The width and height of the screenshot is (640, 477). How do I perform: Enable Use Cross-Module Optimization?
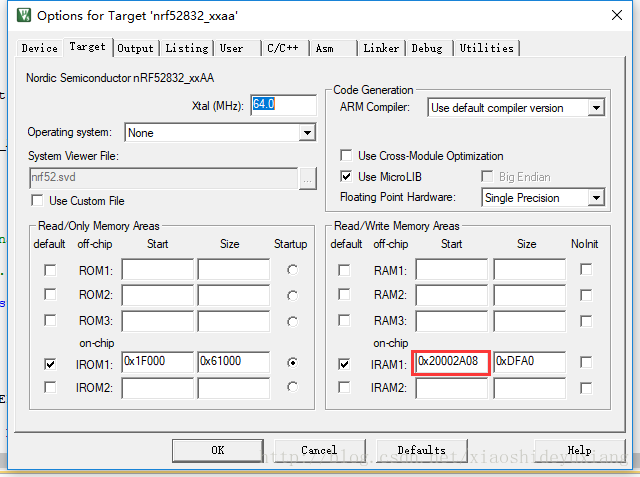[346, 155]
